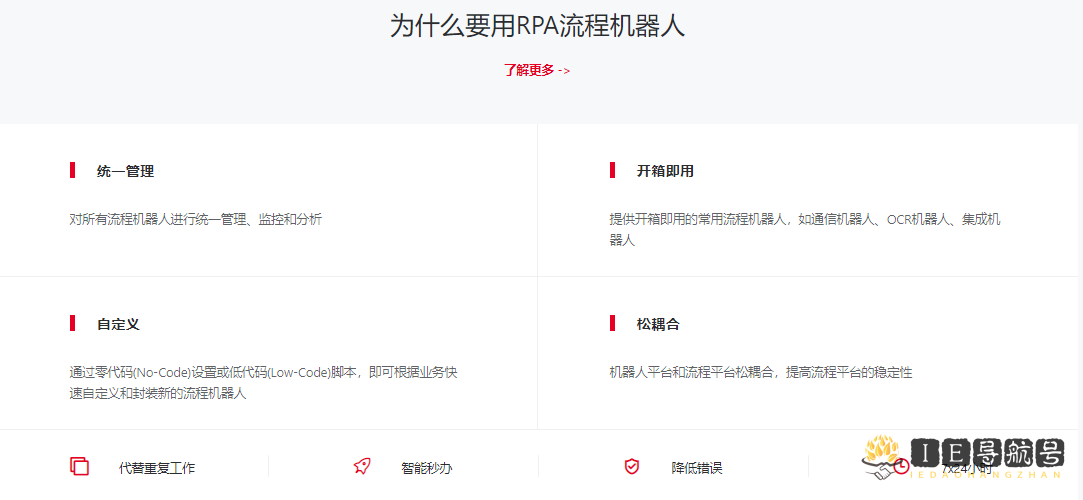Click the 降低错误 label

697,468
